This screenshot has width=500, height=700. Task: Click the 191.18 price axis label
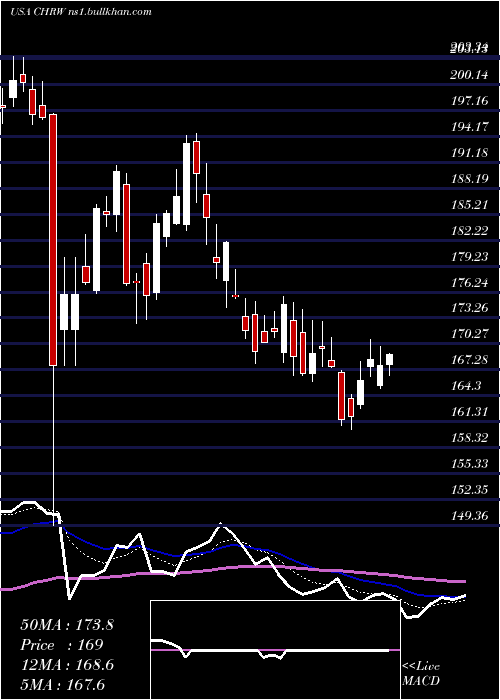click(469, 153)
